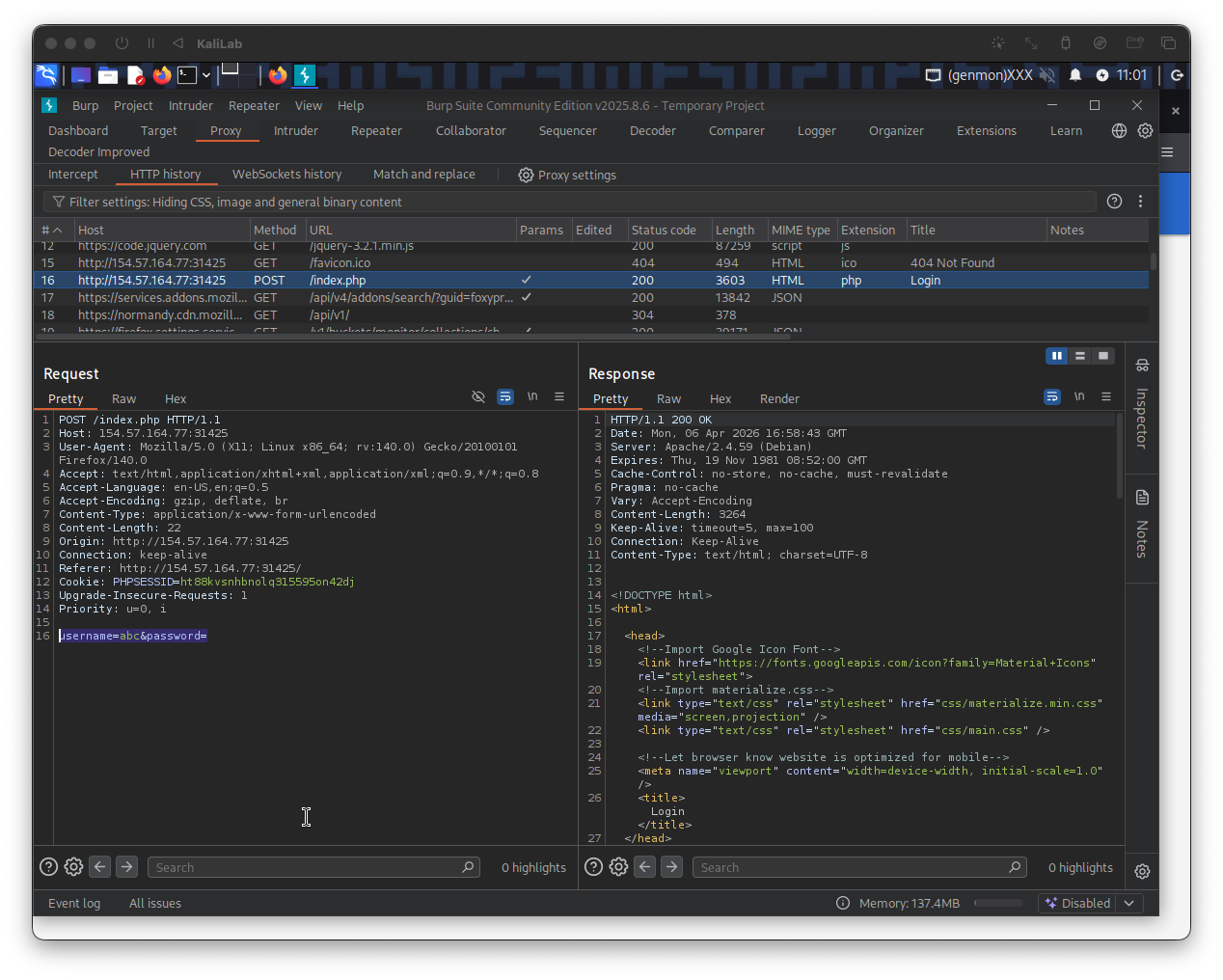
Task: Open Proxy settings
Action: click(x=567, y=175)
